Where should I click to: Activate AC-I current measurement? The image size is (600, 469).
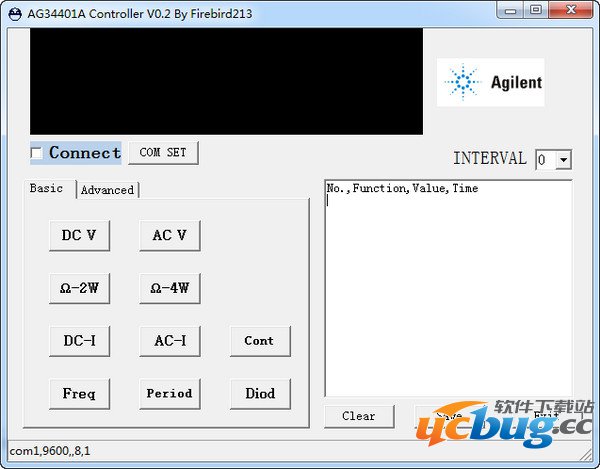[x=170, y=341]
